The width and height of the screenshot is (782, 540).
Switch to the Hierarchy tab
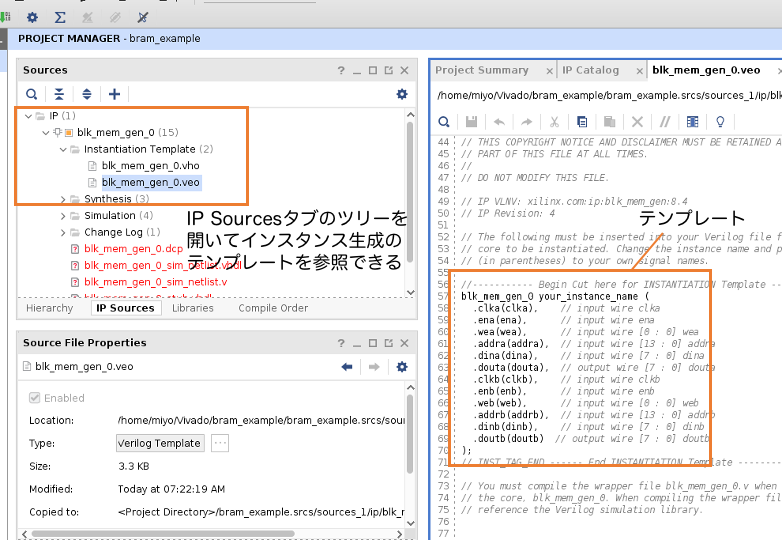pyautogui.click(x=50, y=308)
